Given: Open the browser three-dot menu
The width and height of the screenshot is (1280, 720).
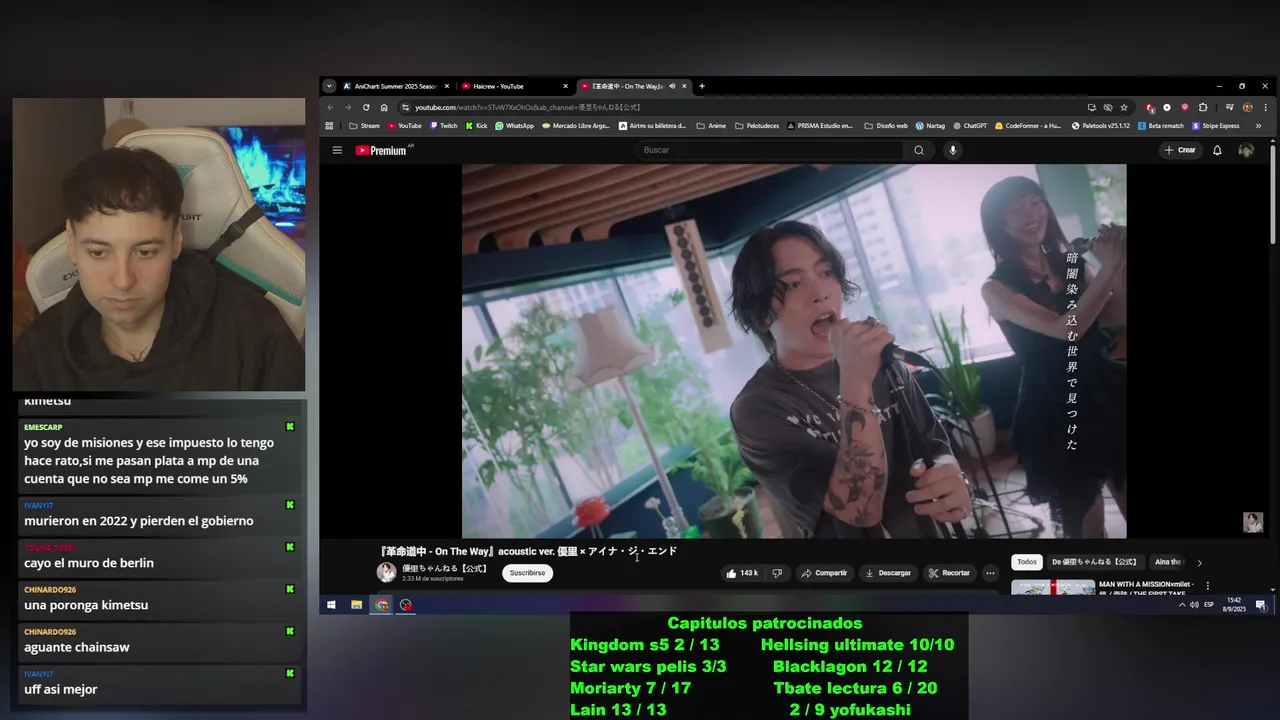Looking at the screenshot, I should tap(1265, 107).
